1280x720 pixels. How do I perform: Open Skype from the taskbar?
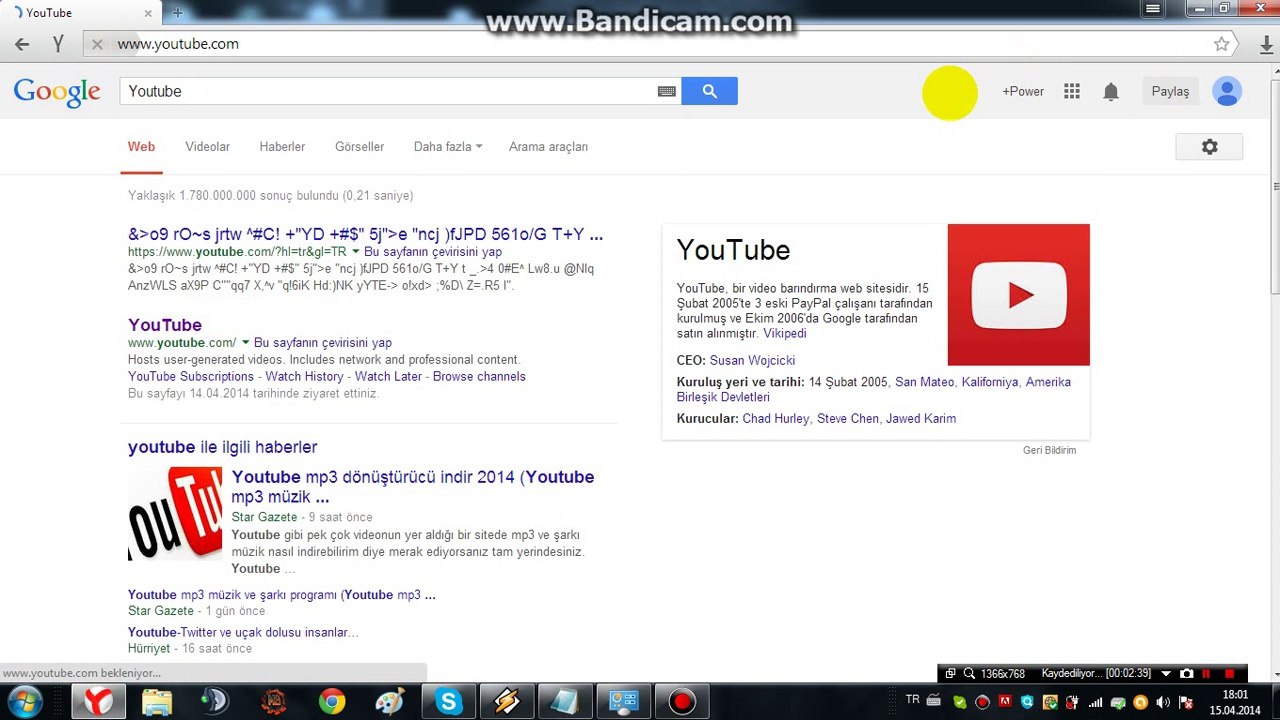[448, 702]
